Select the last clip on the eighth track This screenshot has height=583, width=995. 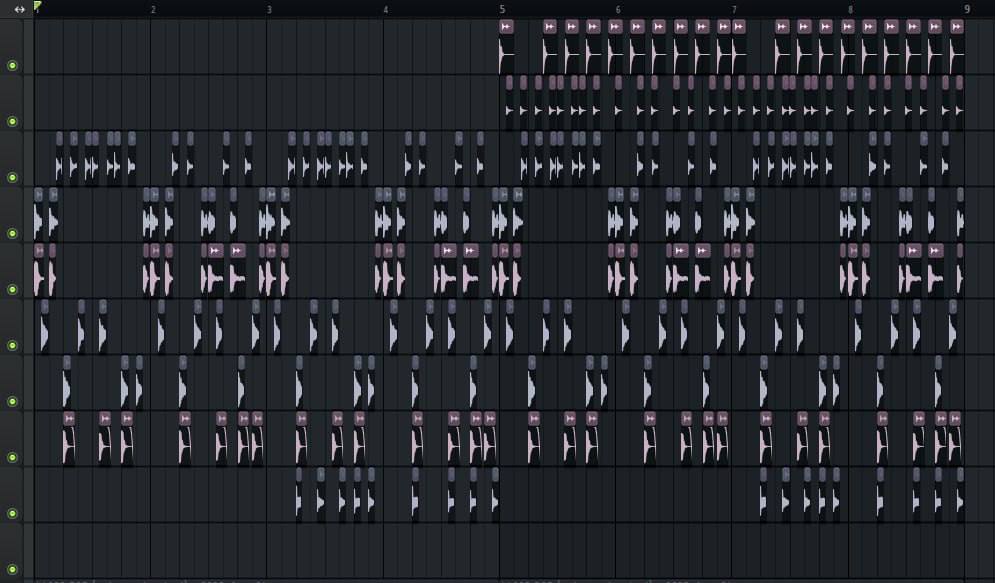point(955,438)
